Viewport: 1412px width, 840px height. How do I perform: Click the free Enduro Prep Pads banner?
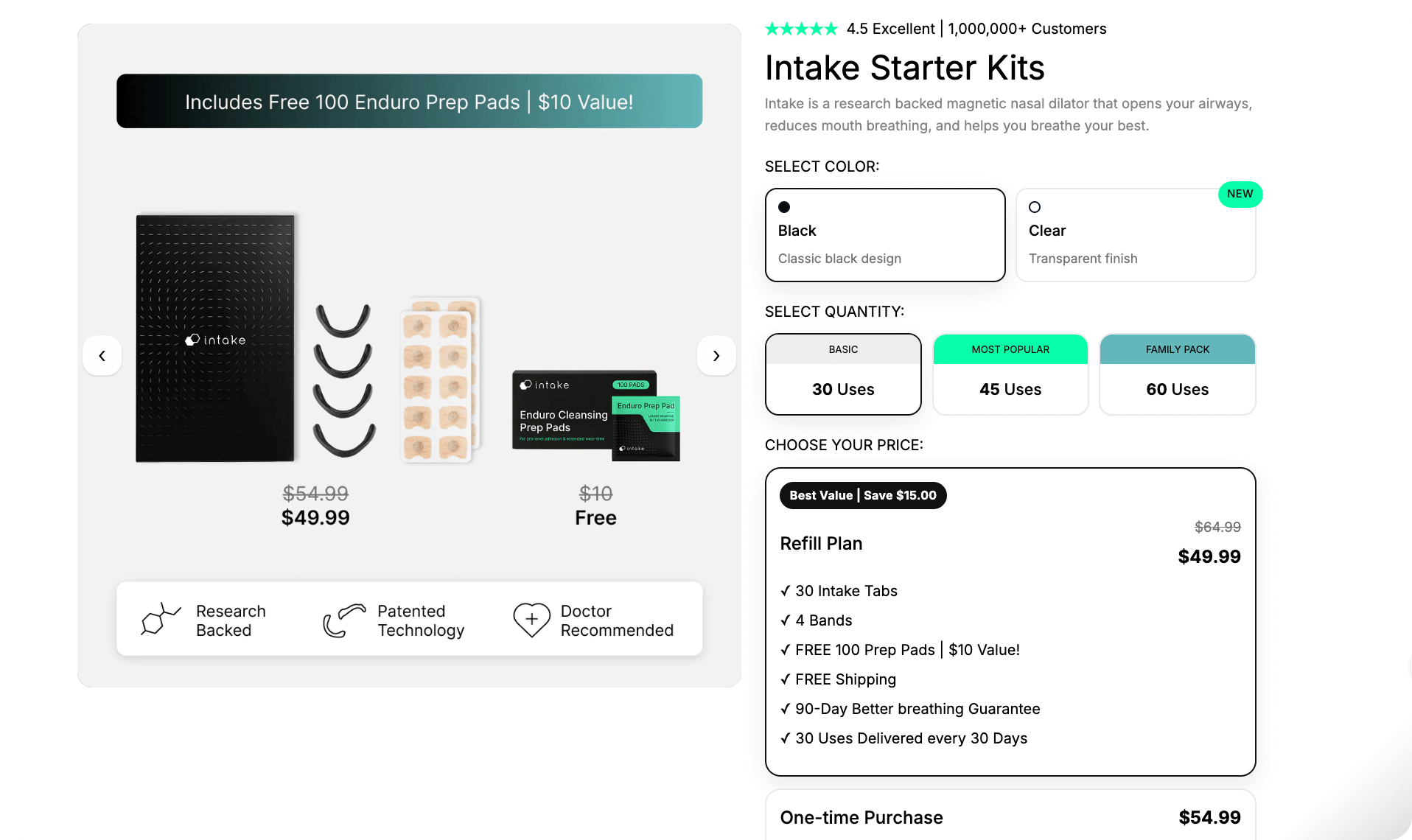point(409,101)
